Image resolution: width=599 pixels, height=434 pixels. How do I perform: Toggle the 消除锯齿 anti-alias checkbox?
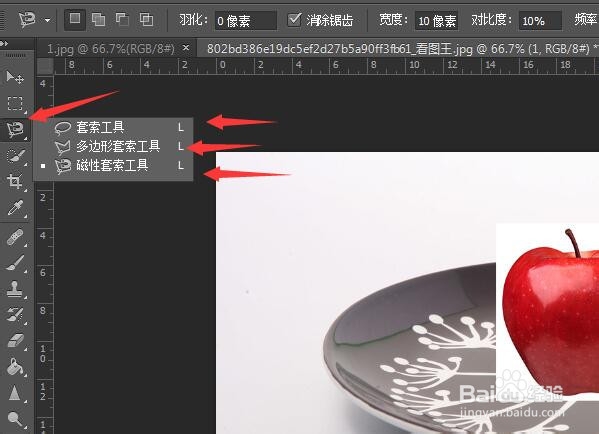coord(294,19)
